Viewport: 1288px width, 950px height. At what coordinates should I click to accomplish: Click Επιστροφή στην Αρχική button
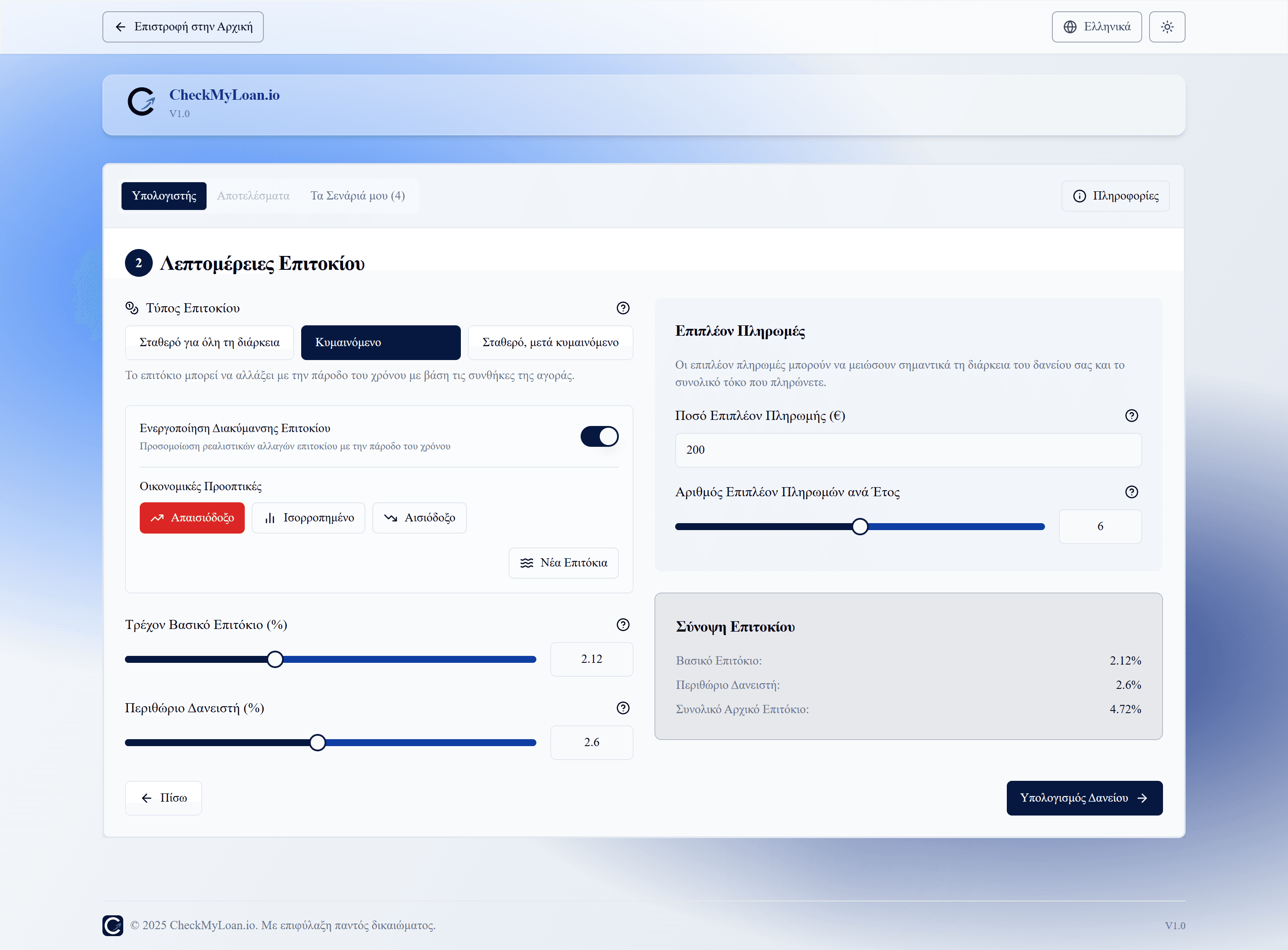[x=183, y=27]
